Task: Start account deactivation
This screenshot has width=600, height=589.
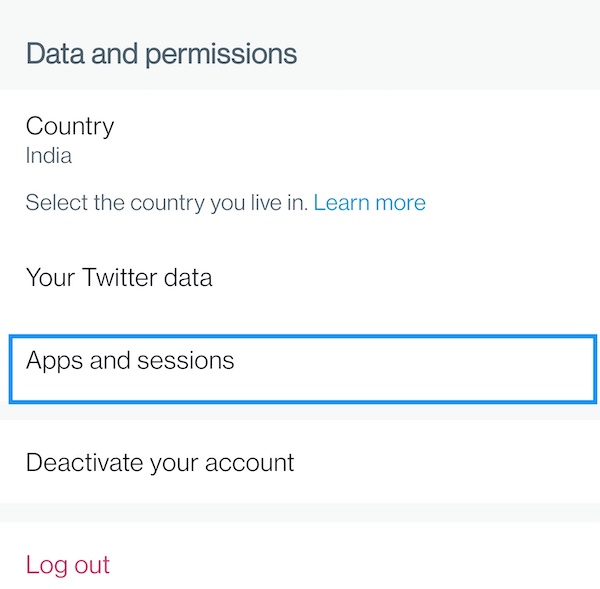Action: pos(160,463)
